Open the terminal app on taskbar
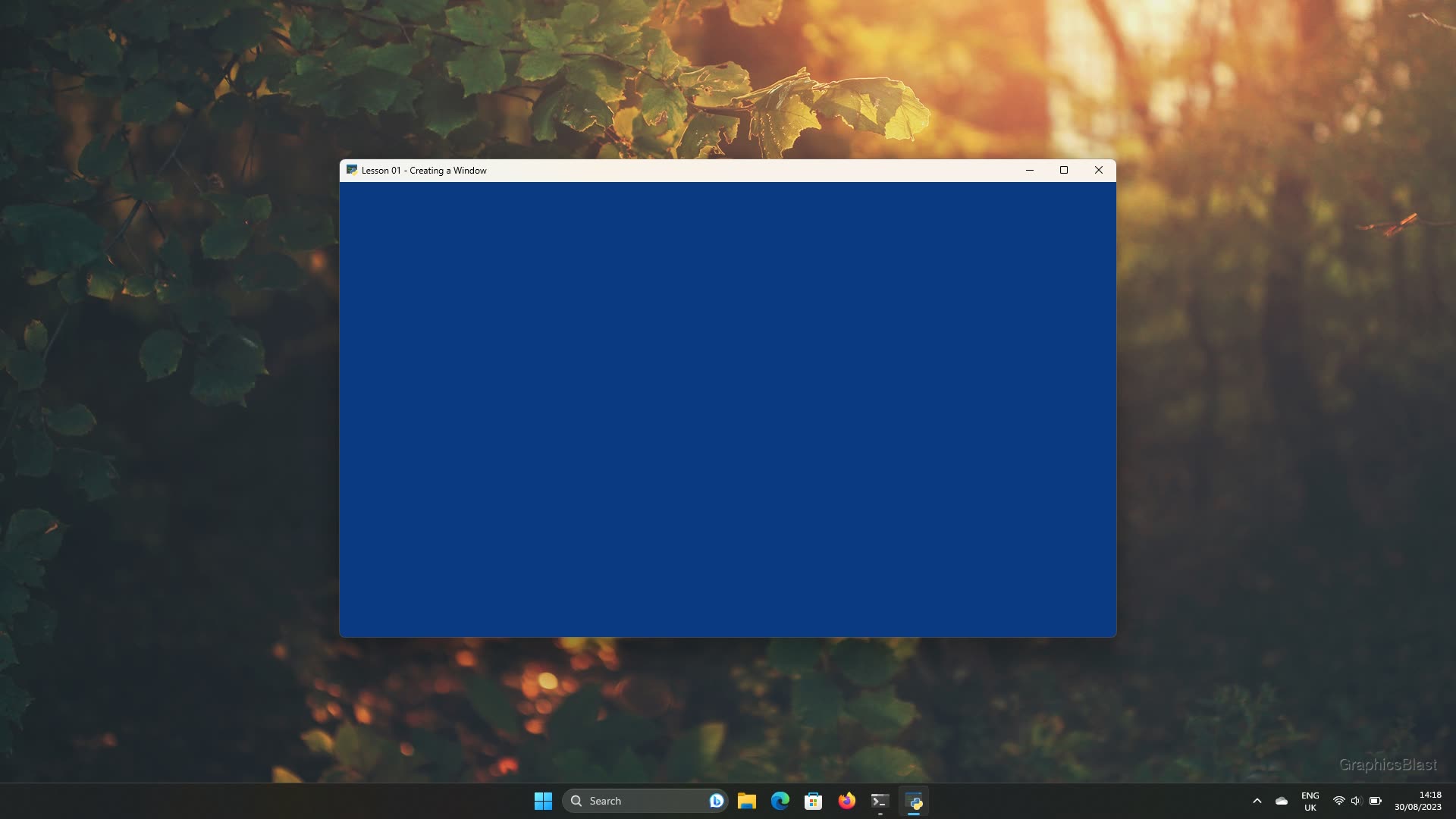1456x819 pixels. pyautogui.click(x=880, y=801)
